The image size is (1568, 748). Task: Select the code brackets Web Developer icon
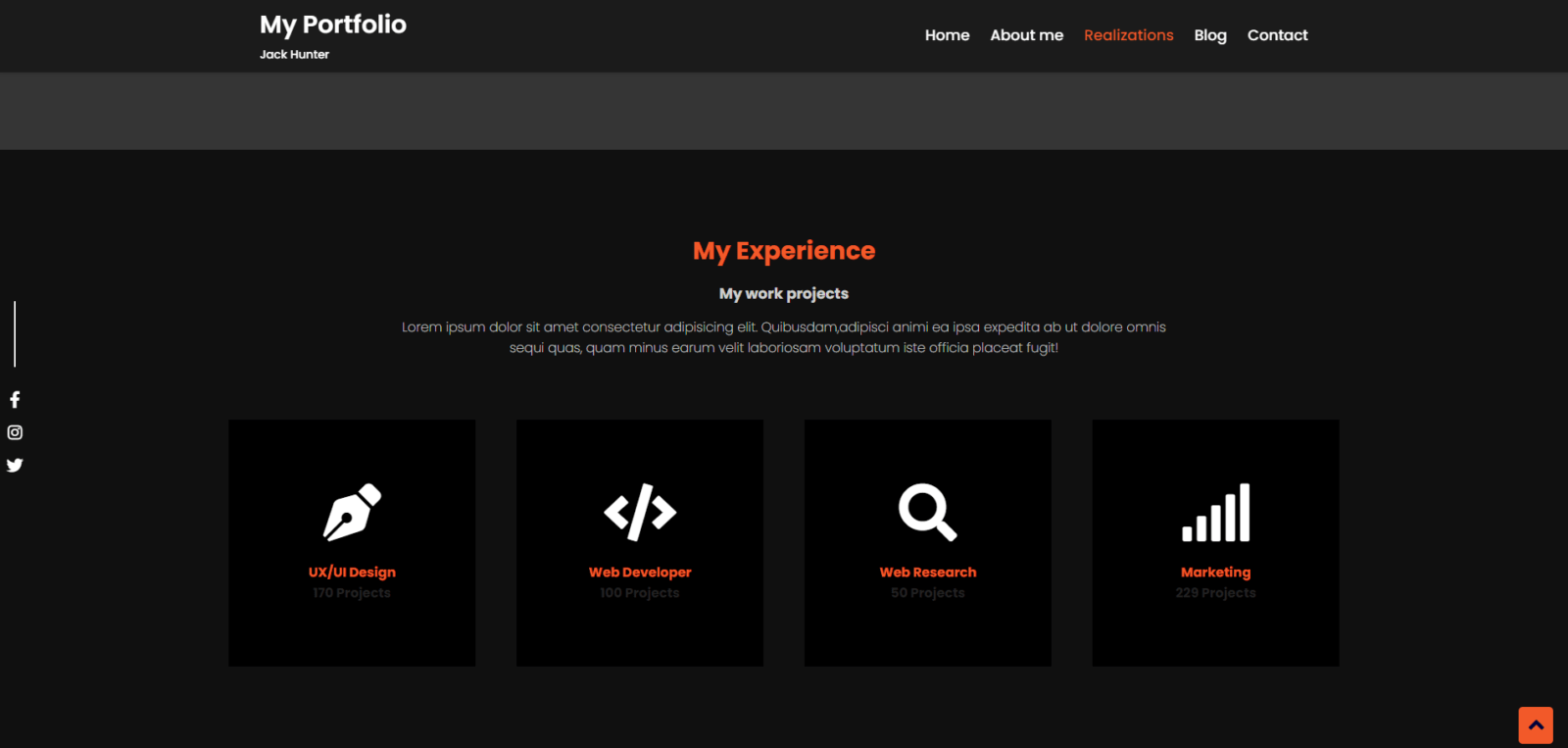tap(640, 512)
